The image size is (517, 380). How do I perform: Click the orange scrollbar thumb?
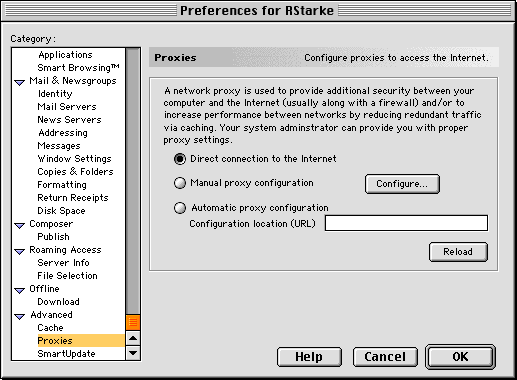click(133, 322)
